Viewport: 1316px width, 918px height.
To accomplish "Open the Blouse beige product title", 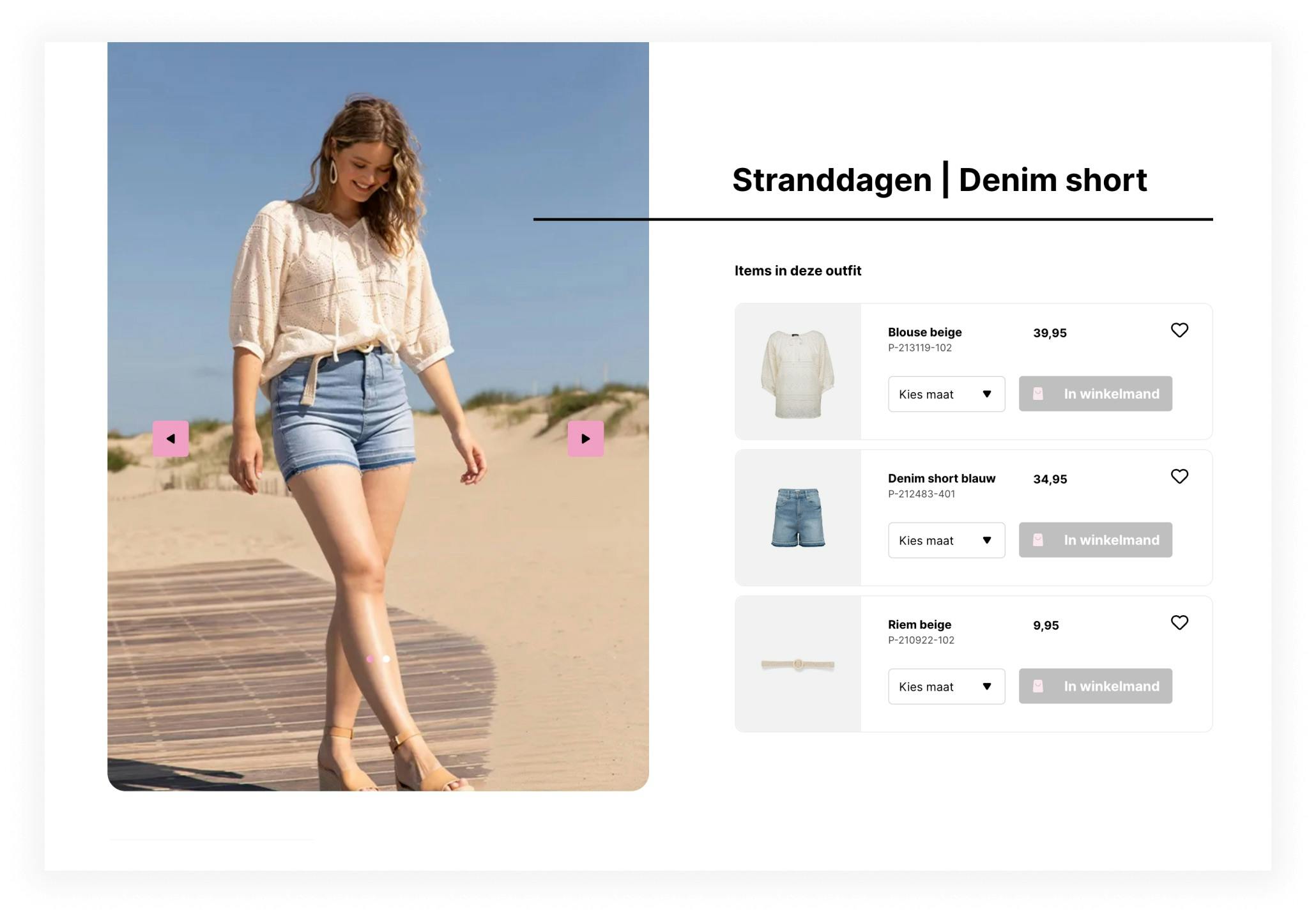I will (924, 332).
